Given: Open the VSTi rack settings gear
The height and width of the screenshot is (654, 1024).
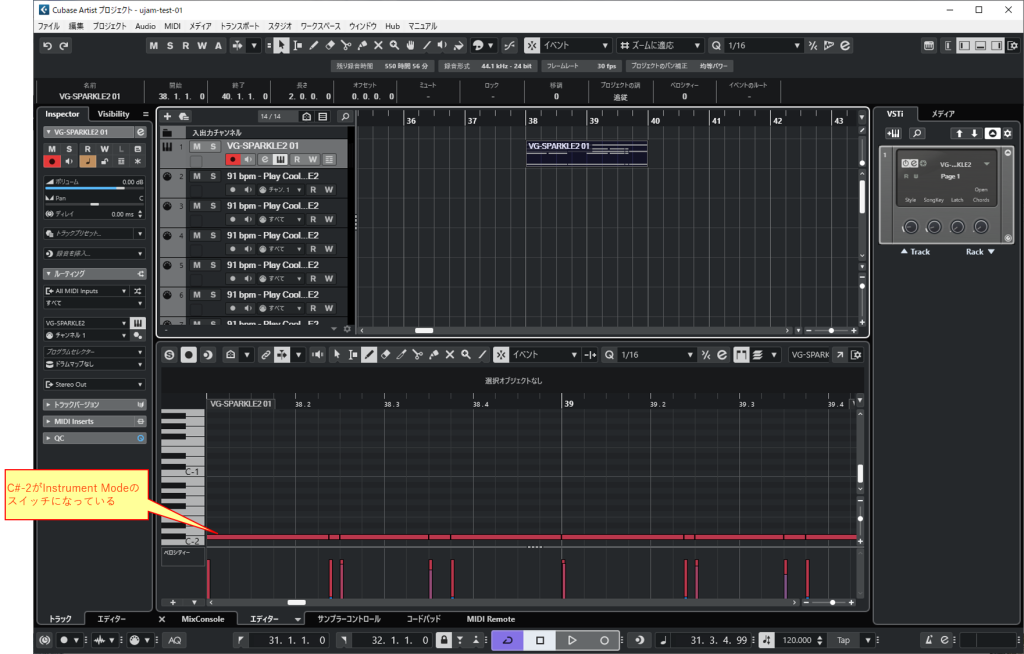Looking at the screenshot, I should pyautogui.click(x=1008, y=133).
